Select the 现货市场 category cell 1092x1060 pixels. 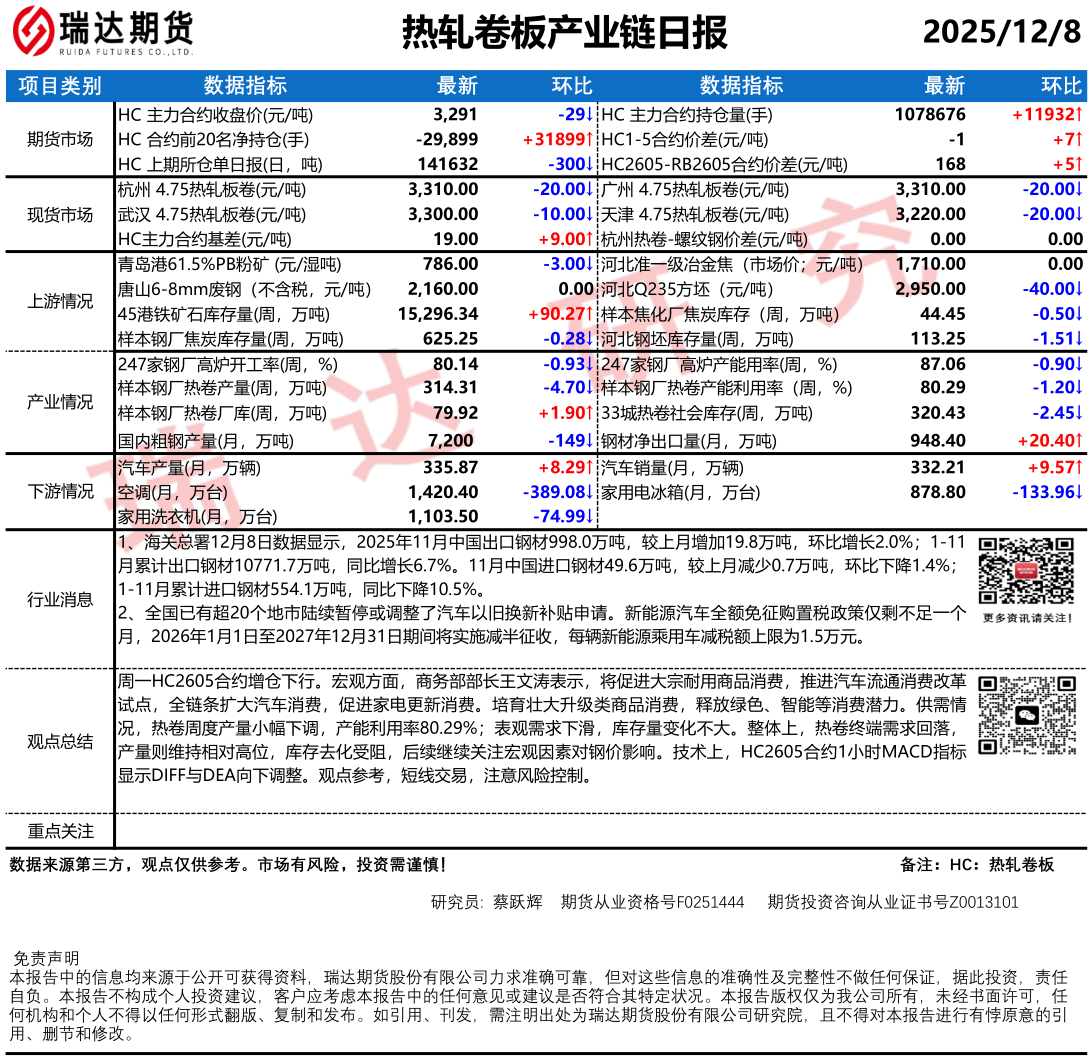60,214
